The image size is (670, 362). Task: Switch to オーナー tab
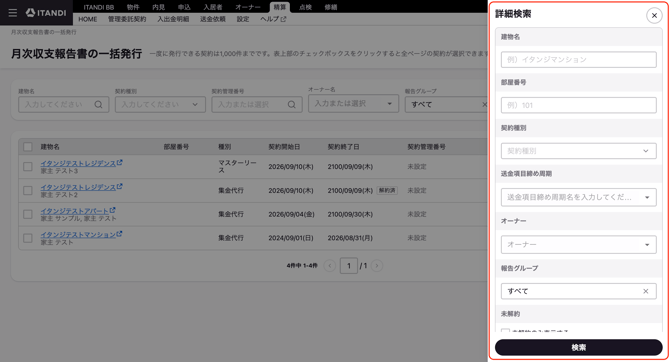(248, 7)
